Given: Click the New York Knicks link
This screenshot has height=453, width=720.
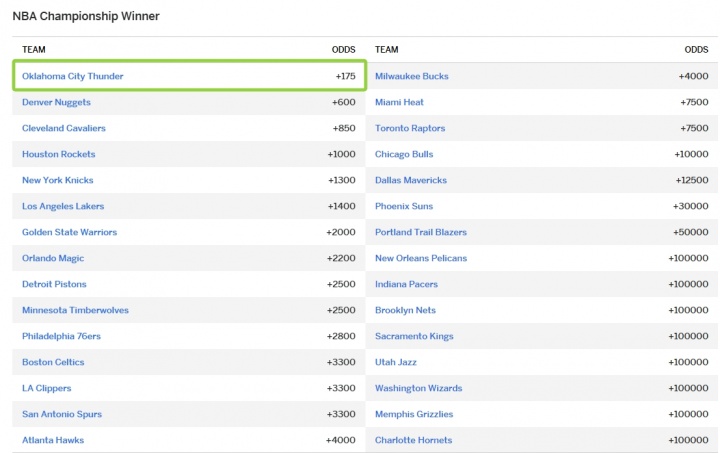Looking at the screenshot, I should [x=57, y=180].
